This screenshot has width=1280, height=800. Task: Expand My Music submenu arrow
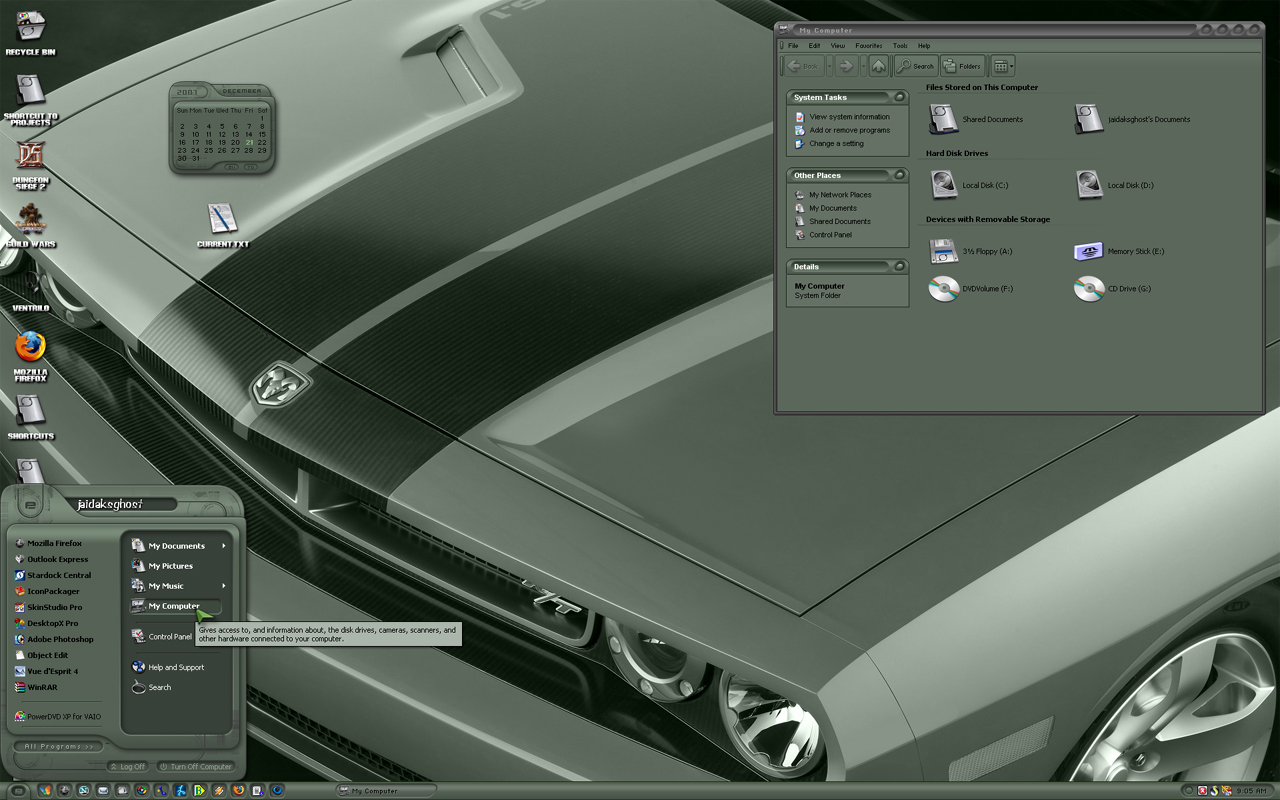pyautogui.click(x=224, y=586)
